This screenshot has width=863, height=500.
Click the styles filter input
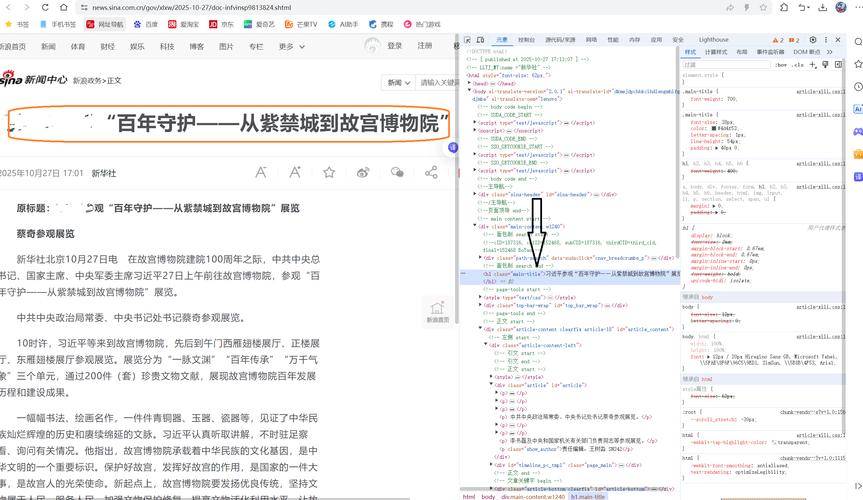(x=726, y=64)
